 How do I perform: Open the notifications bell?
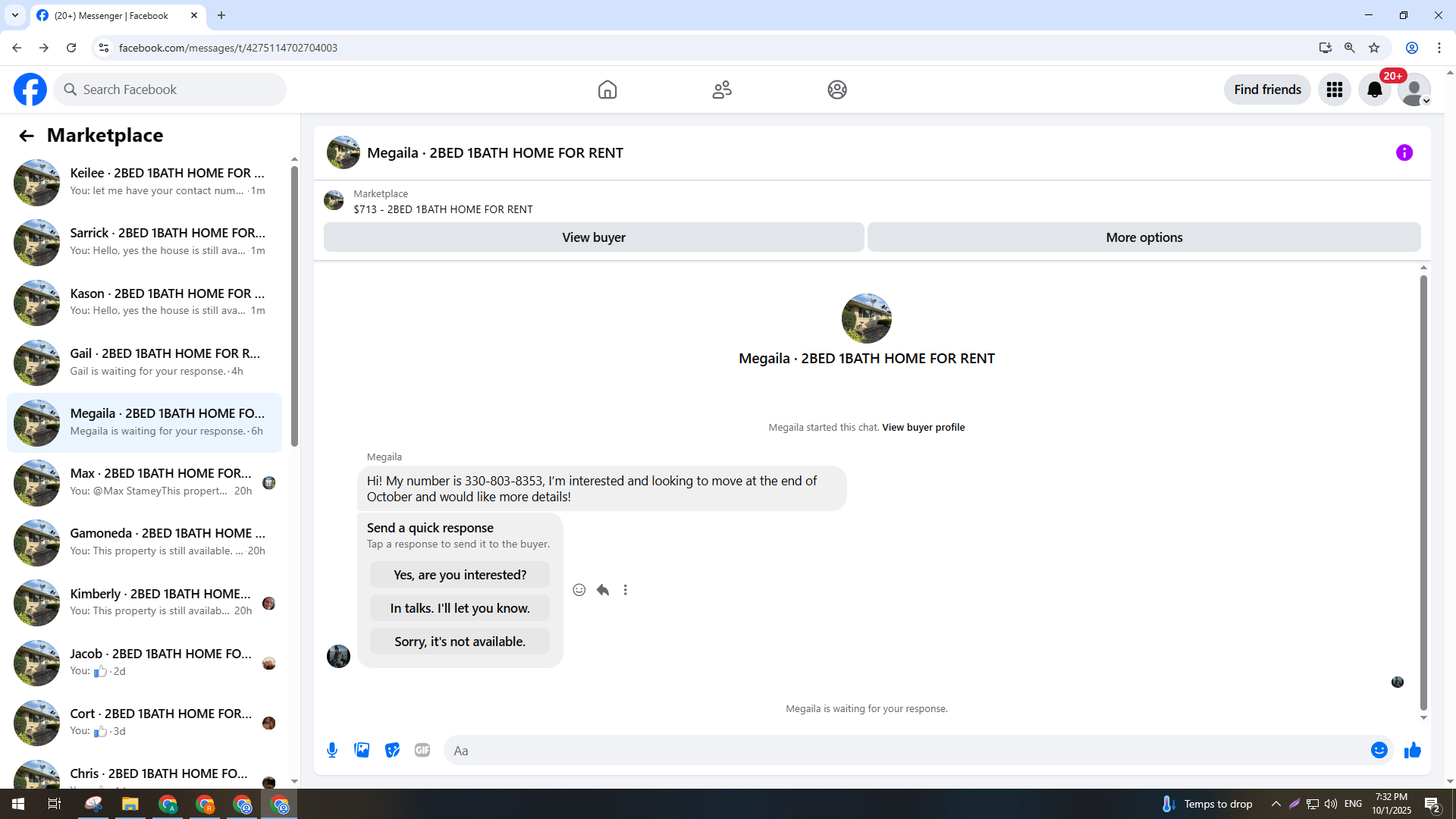(x=1375, y=89)
